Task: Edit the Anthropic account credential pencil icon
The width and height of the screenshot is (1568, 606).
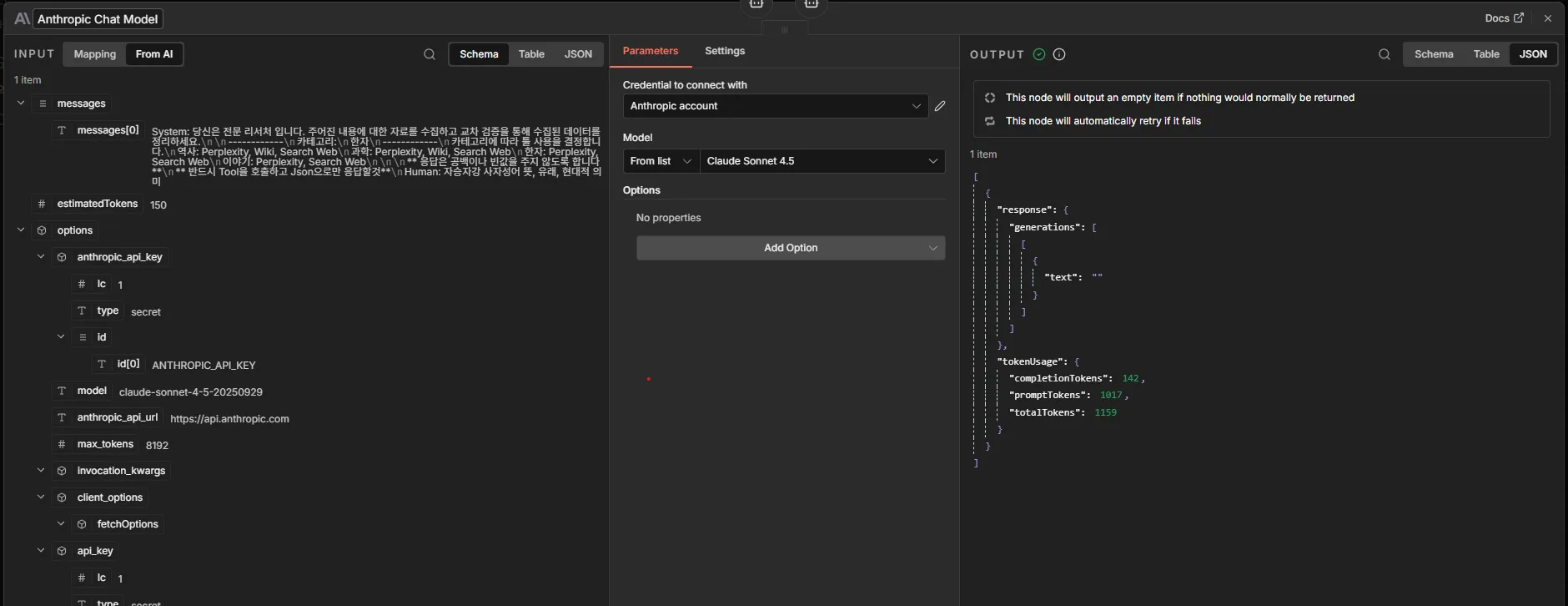Action: tap(940, 106)
